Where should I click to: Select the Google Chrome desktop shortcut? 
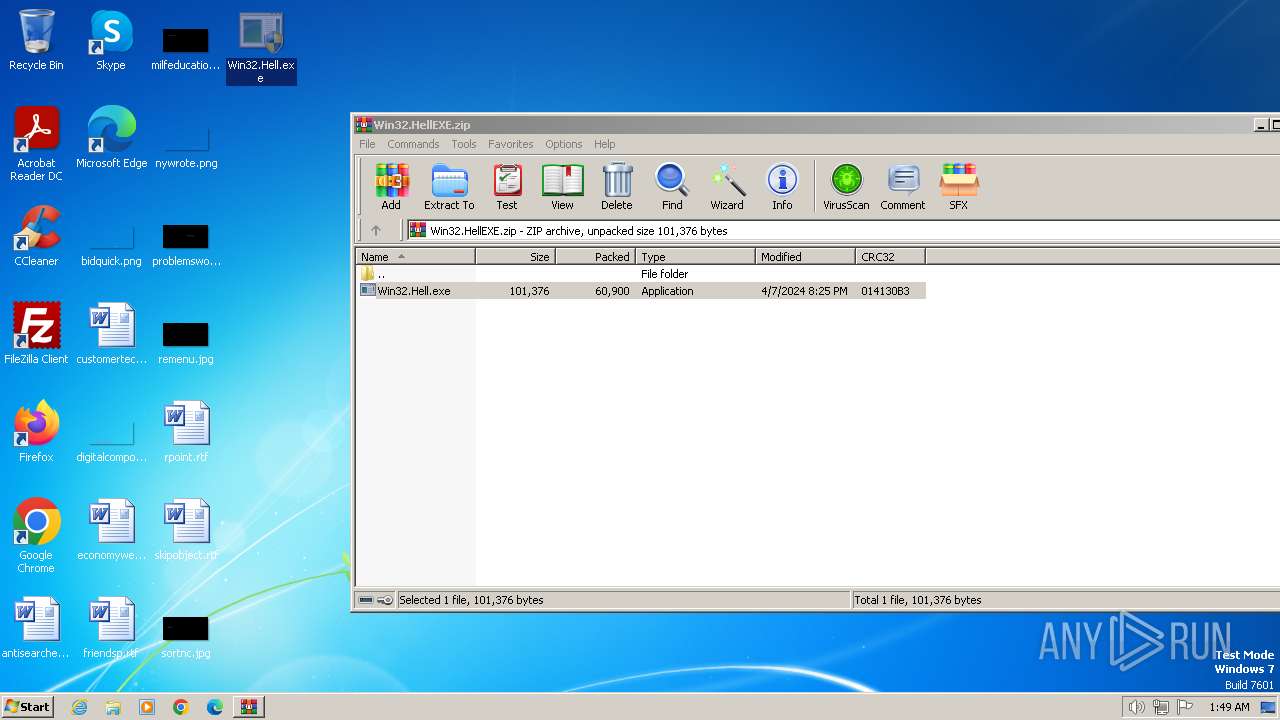(x=36, y=537)
